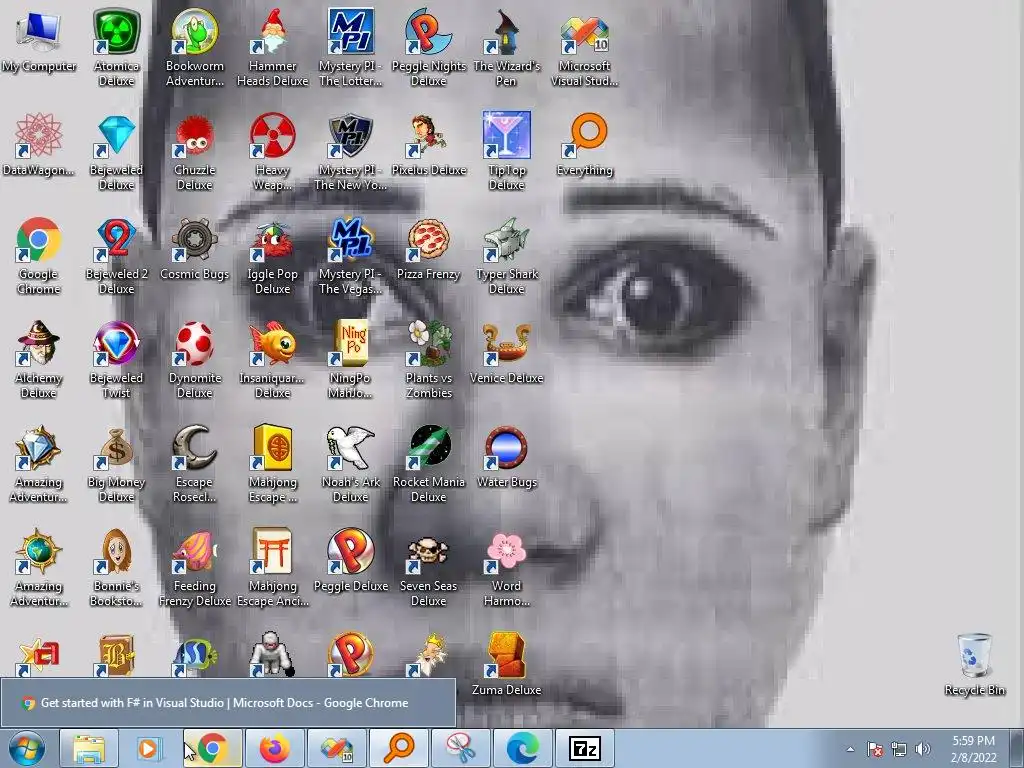Click the Pixelus Deluxe icon
This screenshot has width=1024, height=768.
point(428,145)
